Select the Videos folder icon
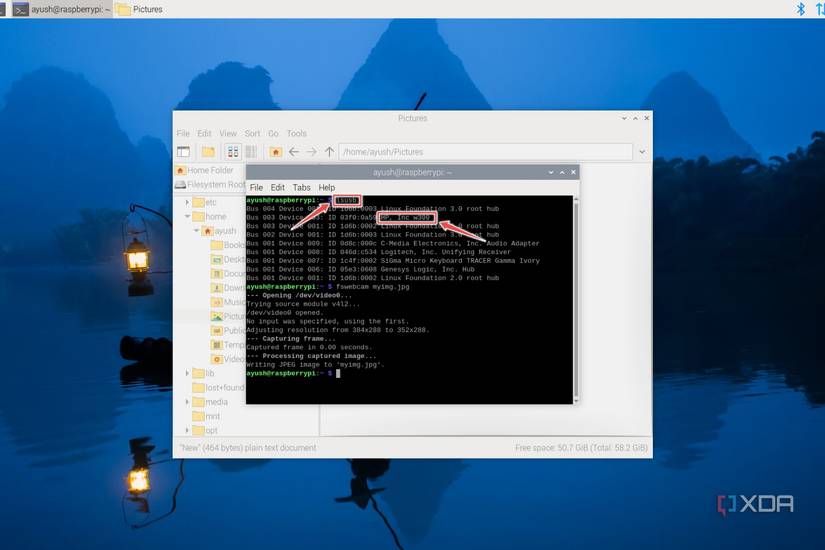The height and width of the screenshot is (550, 825). click(x=216, y=358)
